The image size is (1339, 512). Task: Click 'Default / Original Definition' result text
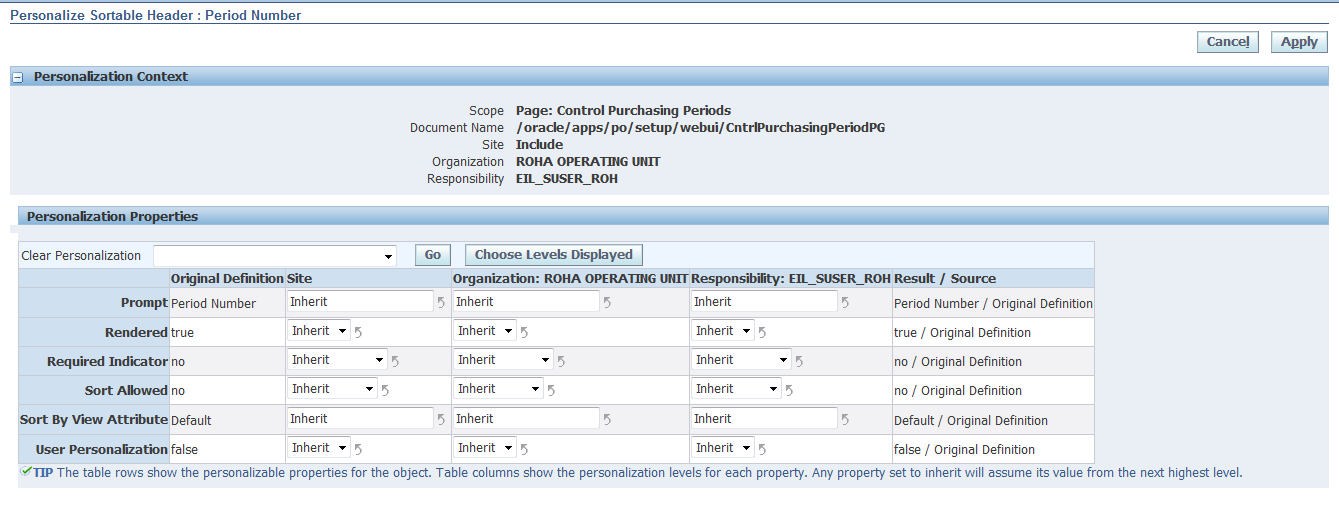[971, 420]
